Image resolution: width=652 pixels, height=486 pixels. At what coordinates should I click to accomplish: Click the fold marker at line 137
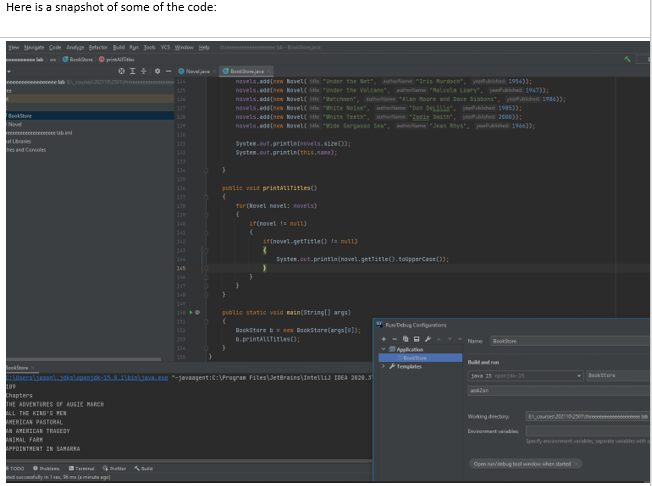pos(206,197)
